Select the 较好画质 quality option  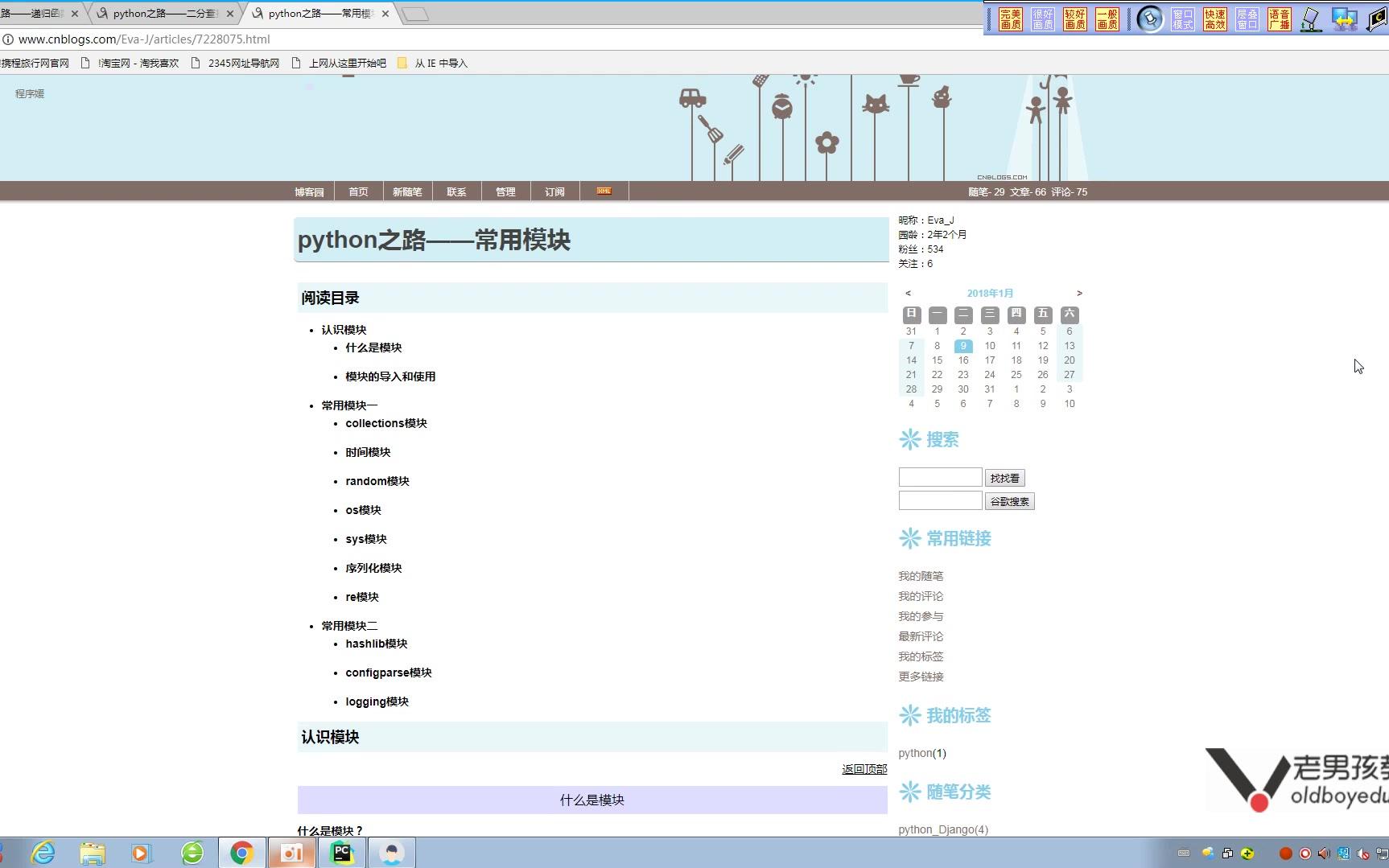coord(1074,19)
